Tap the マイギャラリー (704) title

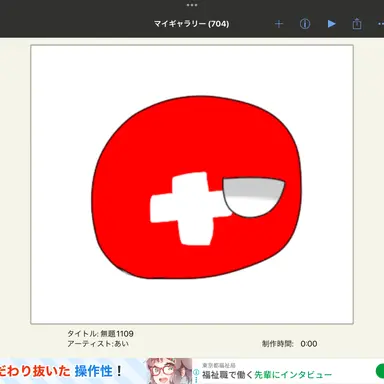[x=191, y=24]
